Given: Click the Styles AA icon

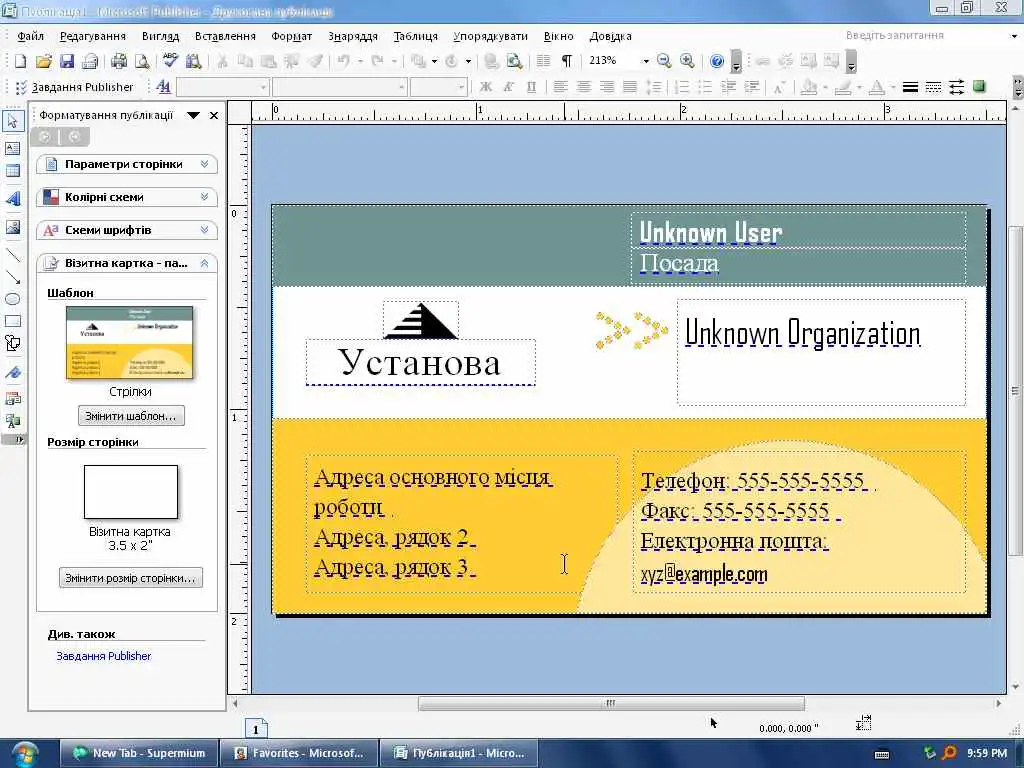Looking at the screenshot, I should click(163, 87).
